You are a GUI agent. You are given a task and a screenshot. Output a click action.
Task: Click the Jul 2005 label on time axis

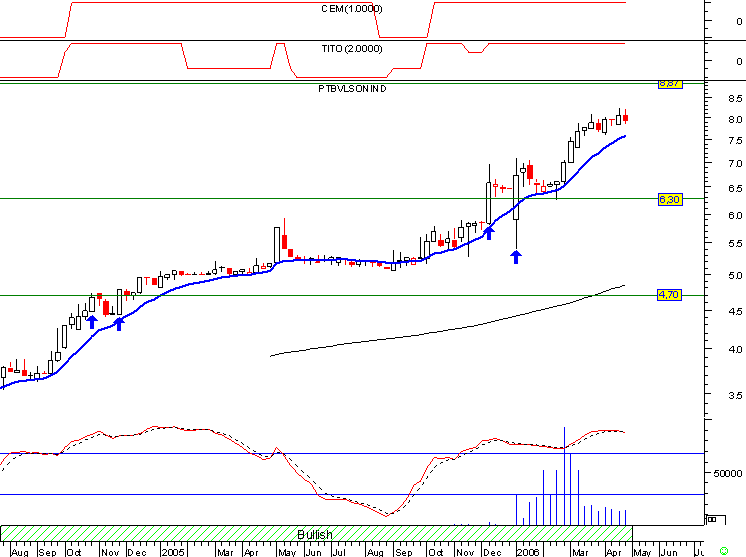point(339,552)
